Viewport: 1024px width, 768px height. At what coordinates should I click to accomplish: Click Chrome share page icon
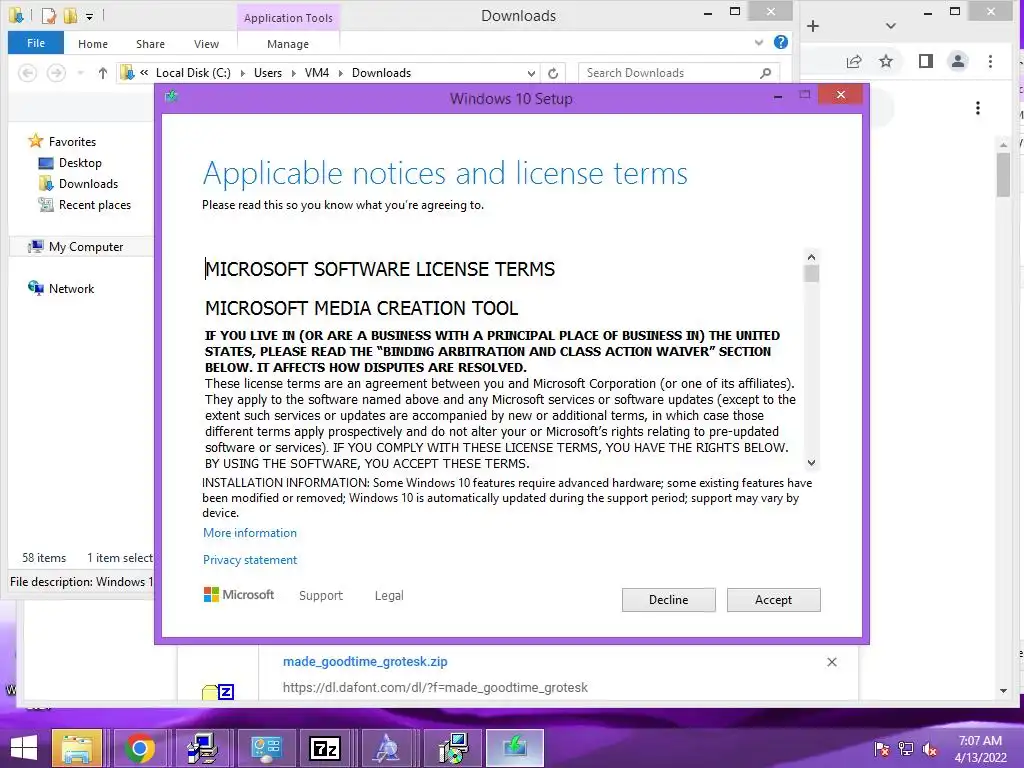pyautogui.click(x=854, y=61)
